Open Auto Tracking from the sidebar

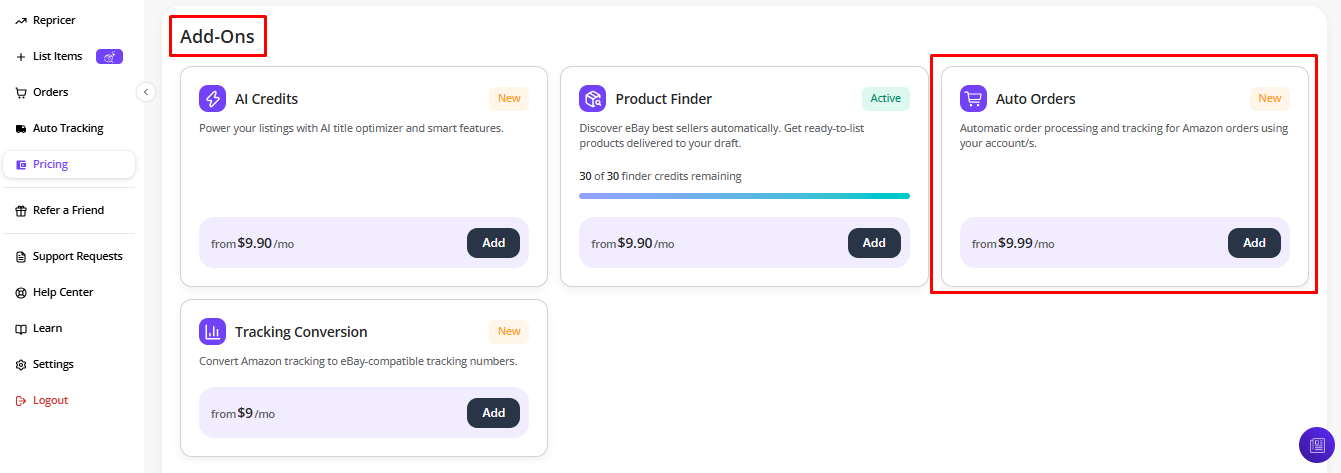68,128
